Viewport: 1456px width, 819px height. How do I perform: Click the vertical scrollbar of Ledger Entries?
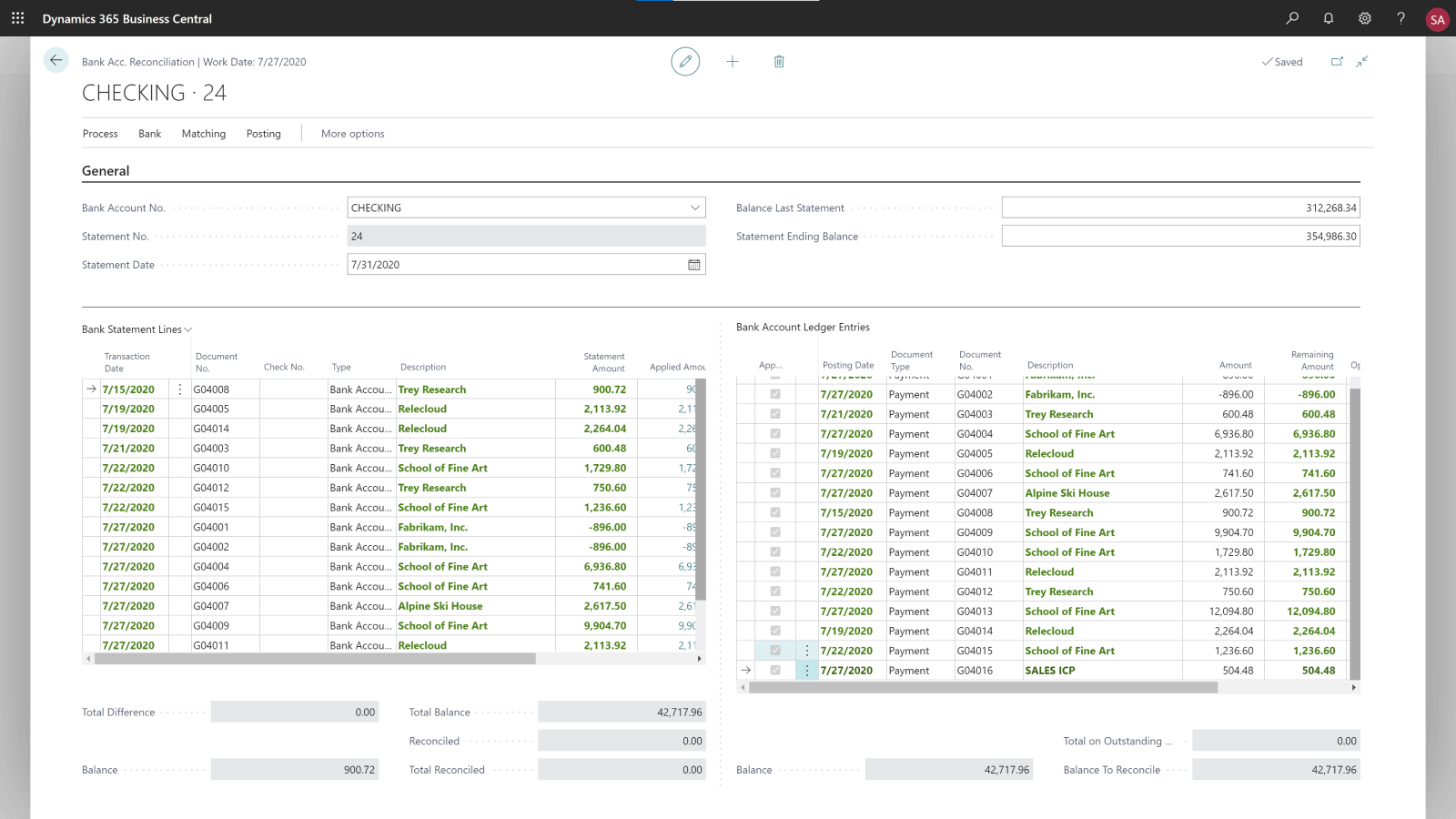(x=1355, y=533)
